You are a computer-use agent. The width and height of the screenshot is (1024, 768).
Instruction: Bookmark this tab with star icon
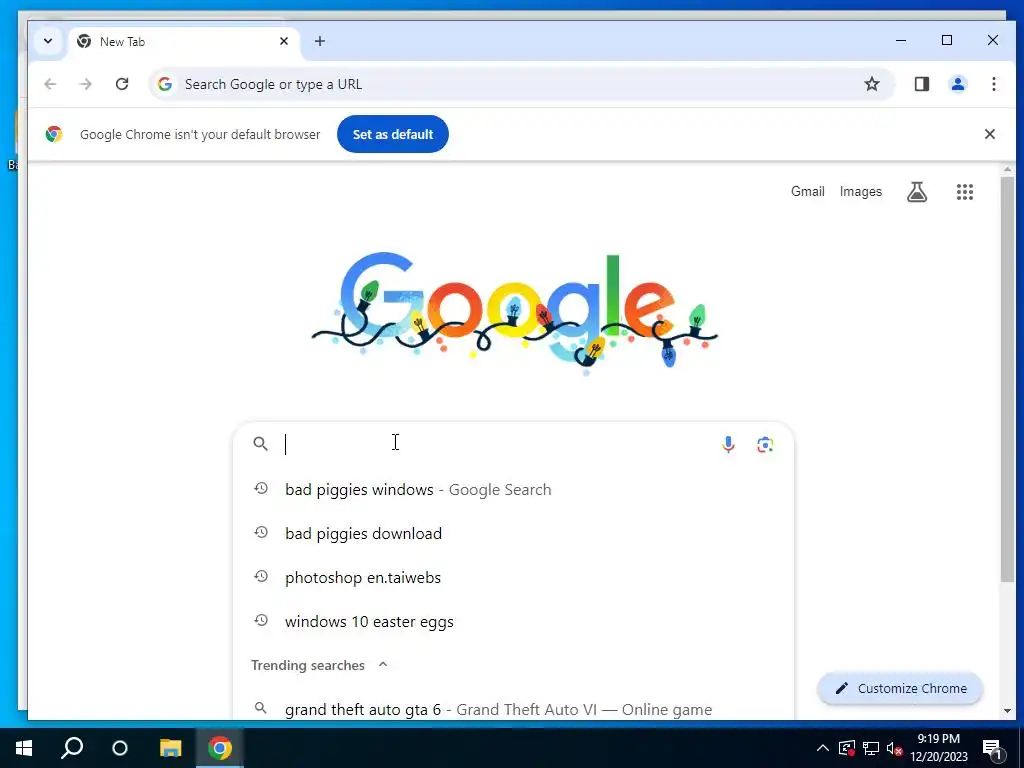coord(872,84)
